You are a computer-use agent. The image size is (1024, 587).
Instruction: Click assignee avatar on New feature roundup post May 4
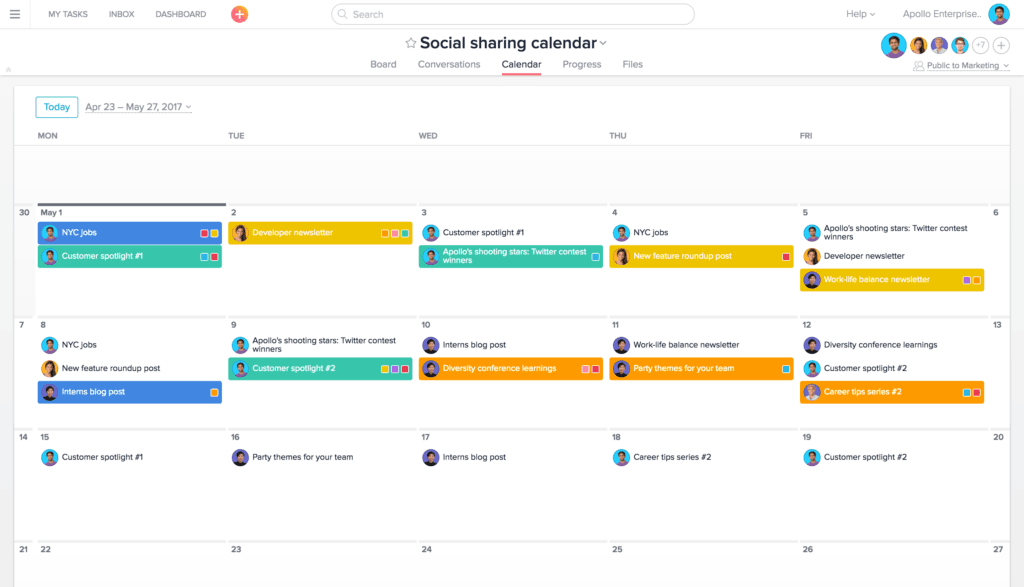coord(621,257)
